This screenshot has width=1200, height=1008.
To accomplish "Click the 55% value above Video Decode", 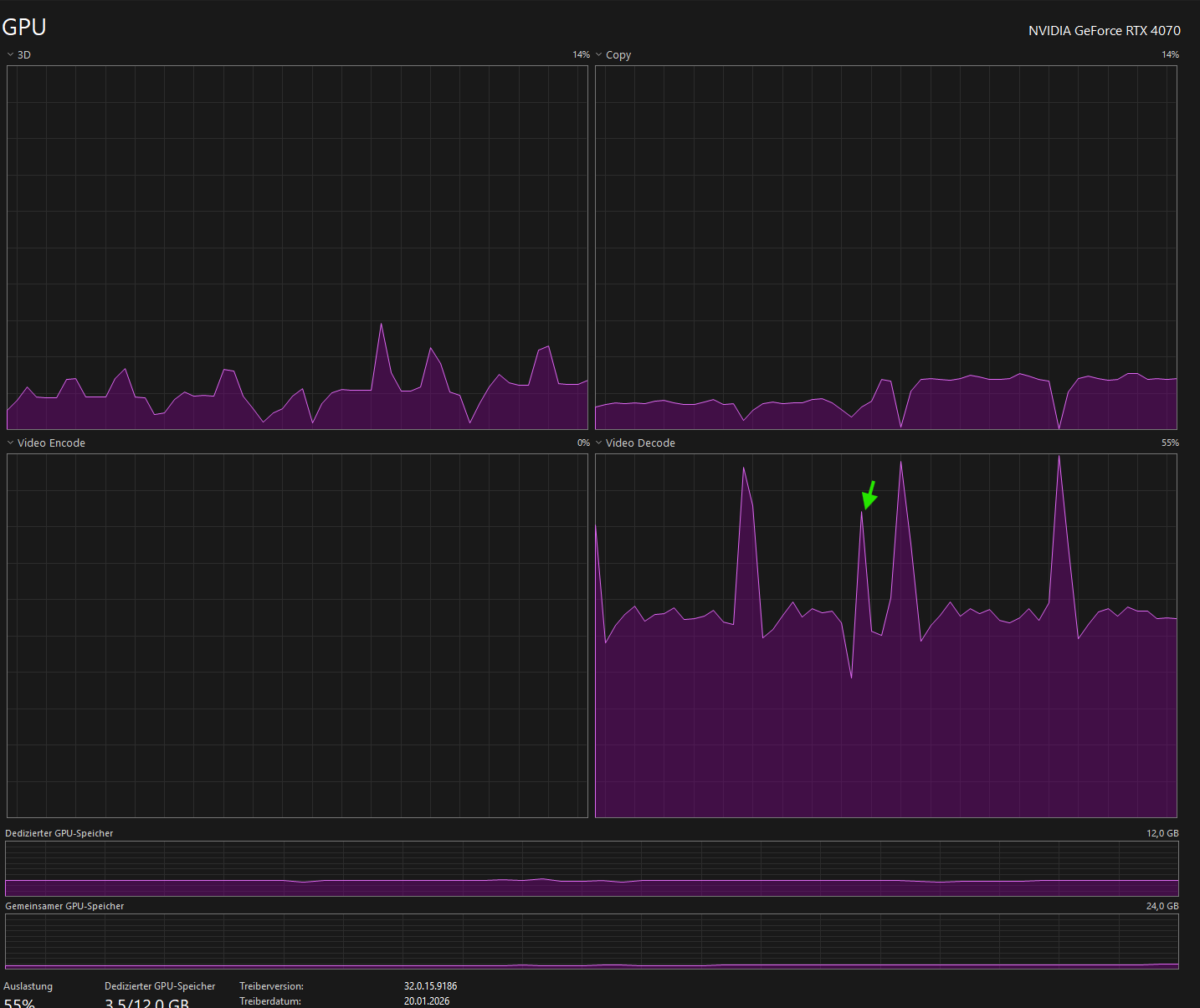I will point(1170,443).
